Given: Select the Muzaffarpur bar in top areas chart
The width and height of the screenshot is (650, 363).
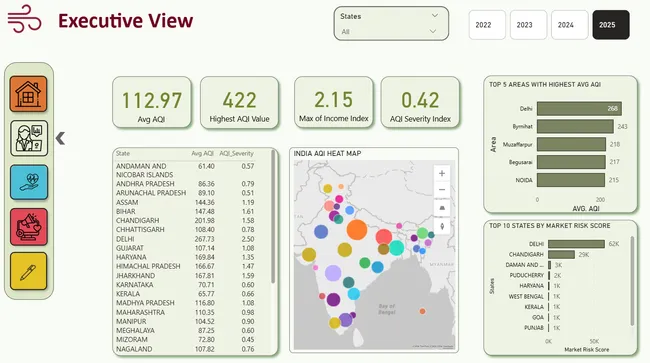Looking at the screenshot, I should pyautogui.click(x=571, y=144).
